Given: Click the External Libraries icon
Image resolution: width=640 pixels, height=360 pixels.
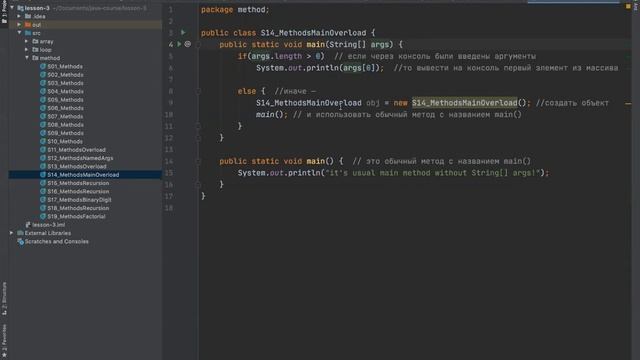Looking at the screenshot, I should pyautogui.click(x=20, y=233).
